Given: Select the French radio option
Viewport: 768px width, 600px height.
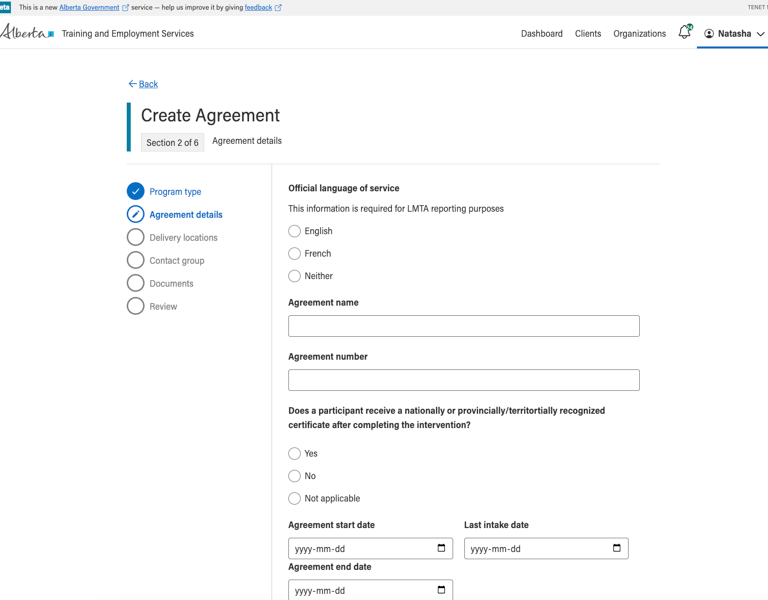Looking at the screenshot, I should 295,254.
